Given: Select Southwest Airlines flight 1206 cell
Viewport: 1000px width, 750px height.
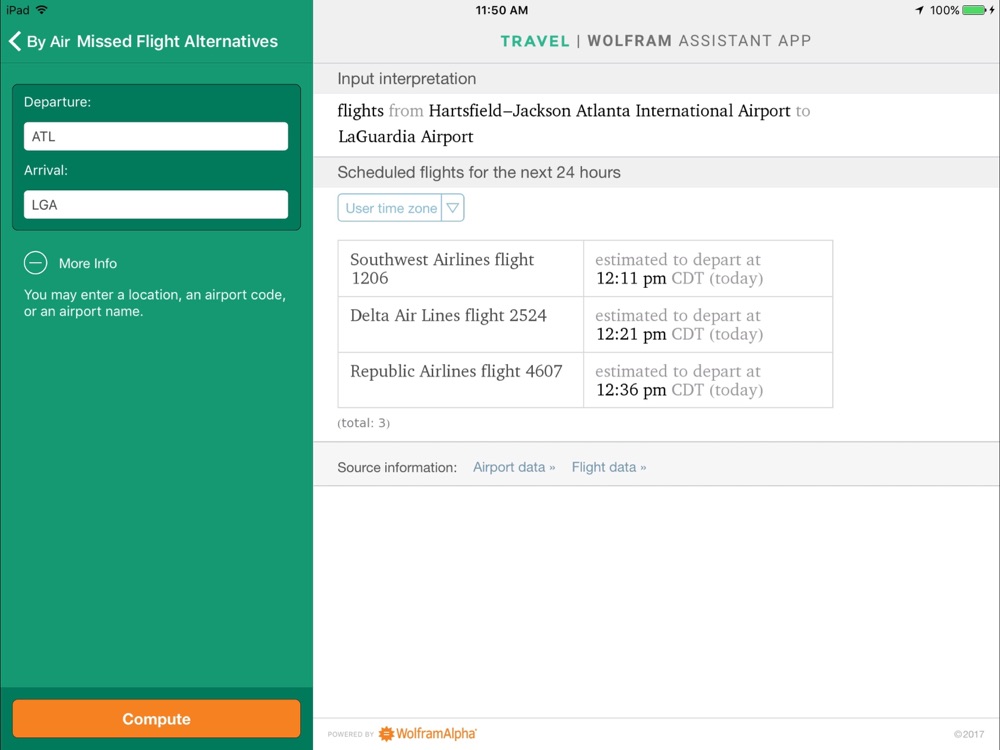Looking at the screenshot, I should pyautogui.click(x=460, y=268).
